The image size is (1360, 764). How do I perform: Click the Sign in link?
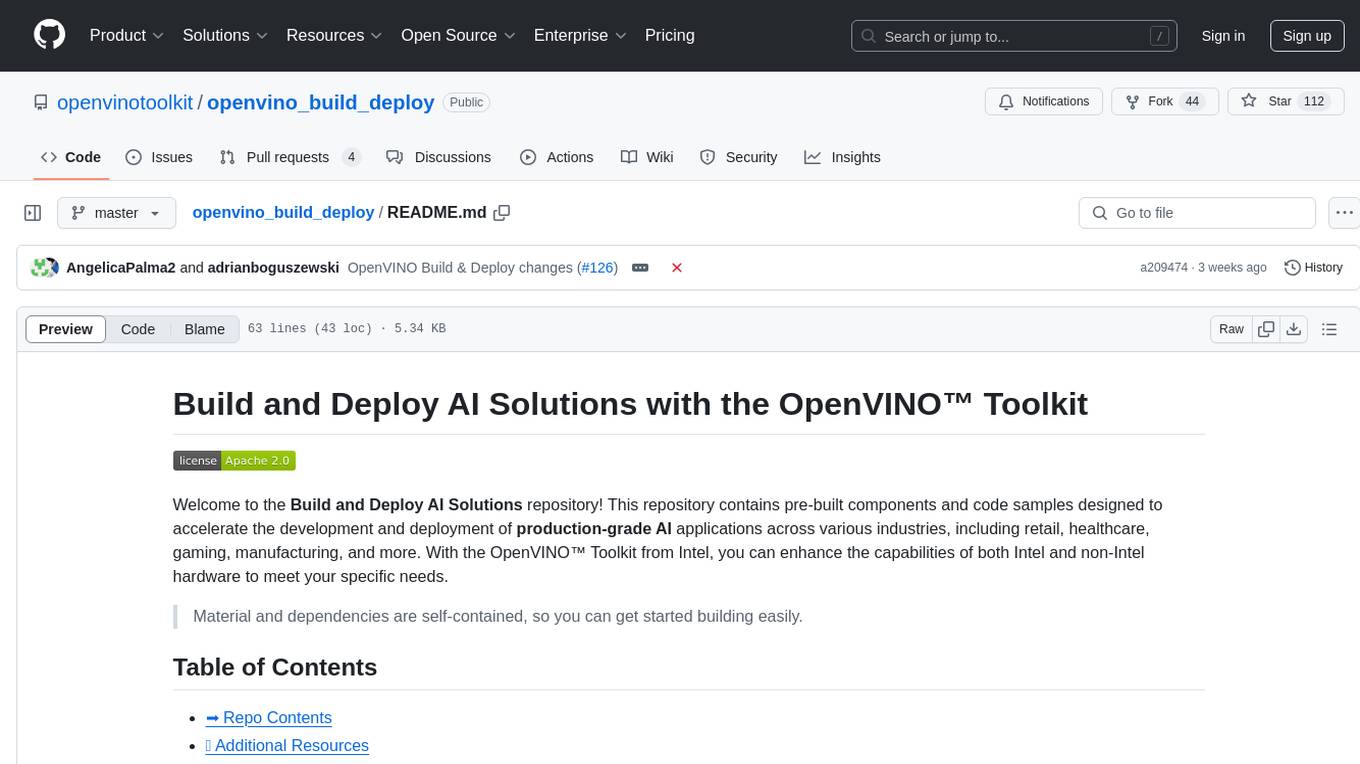1223,36
